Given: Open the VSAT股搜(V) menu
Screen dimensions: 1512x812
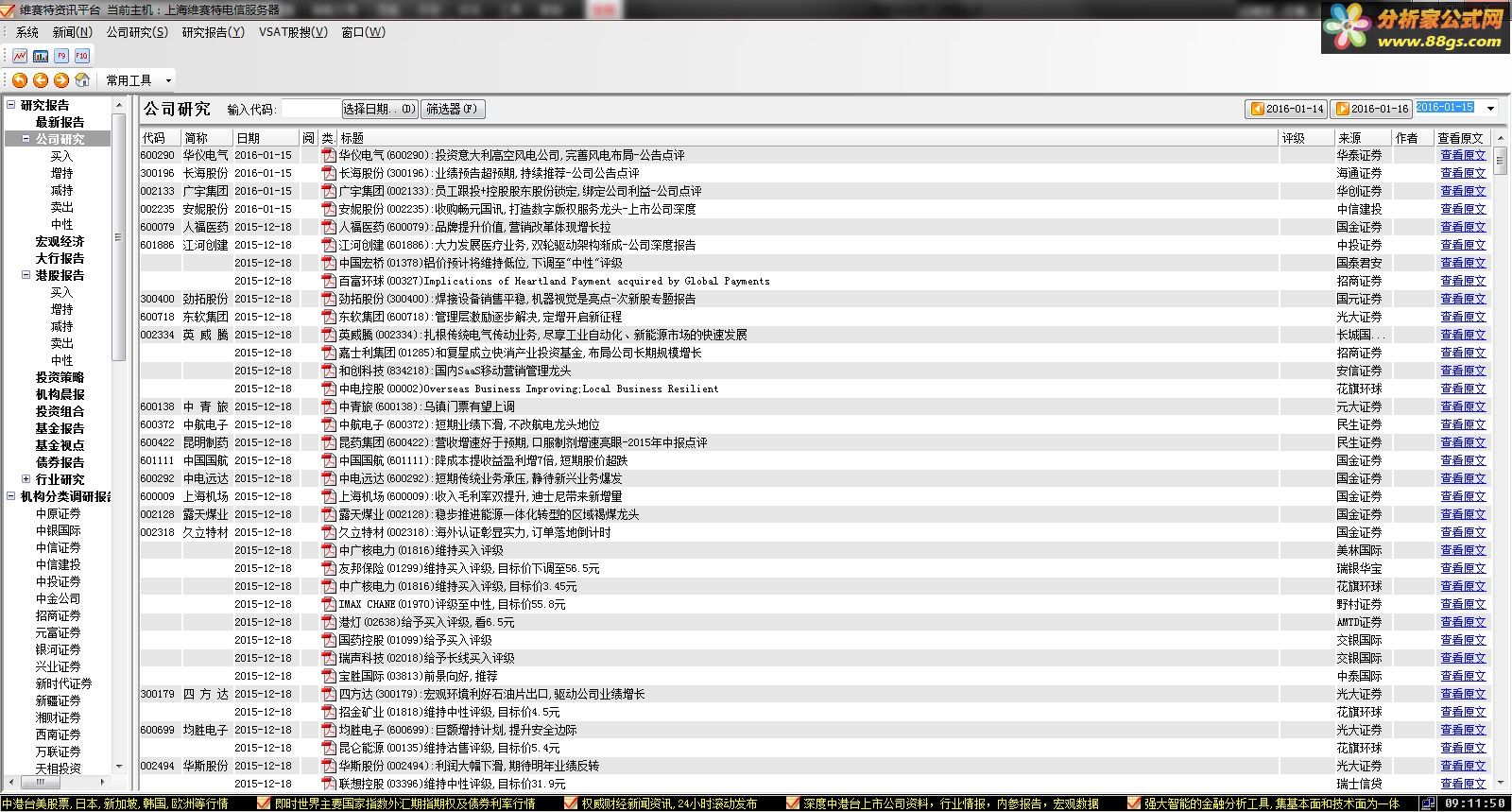Looking at the screenshot, I should (293, 32).
